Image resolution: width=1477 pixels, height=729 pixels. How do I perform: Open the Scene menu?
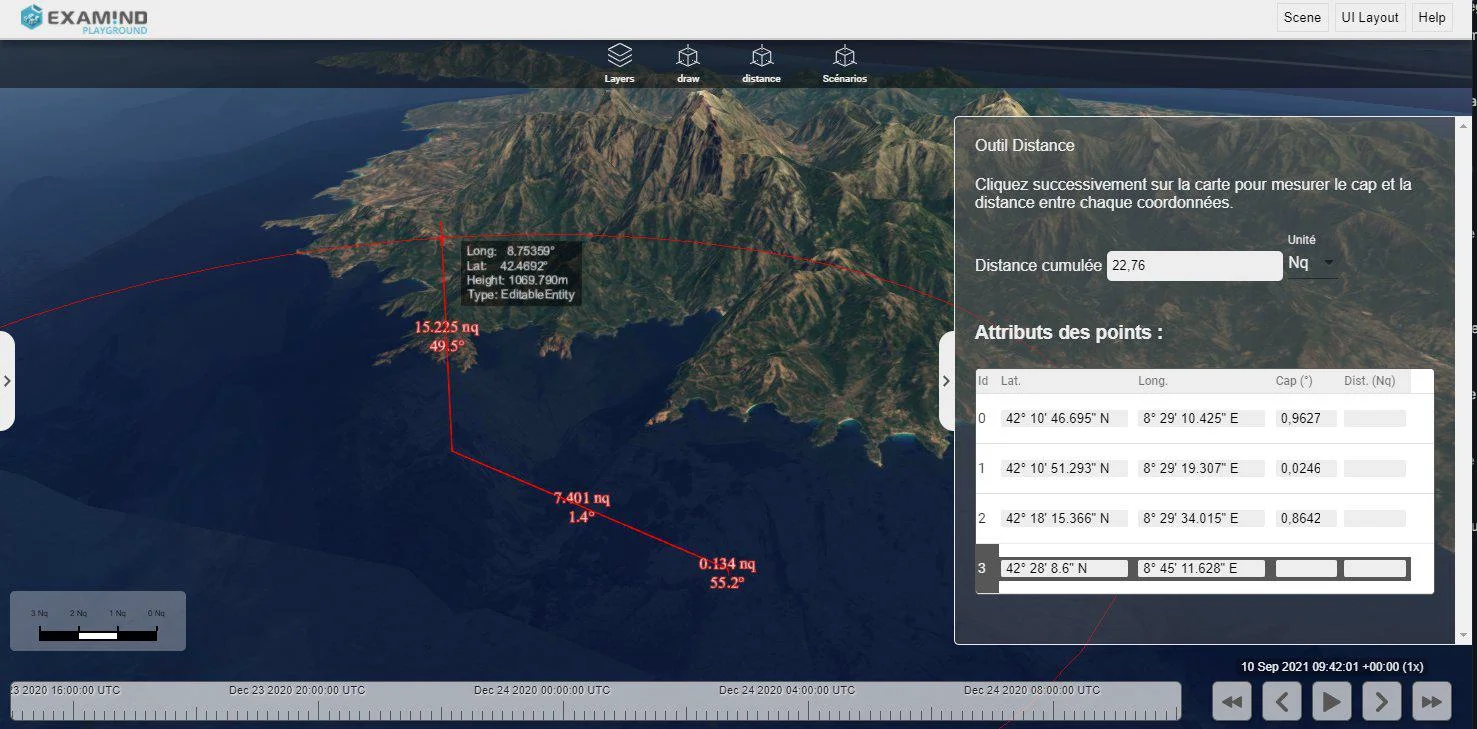[1302, 17]
